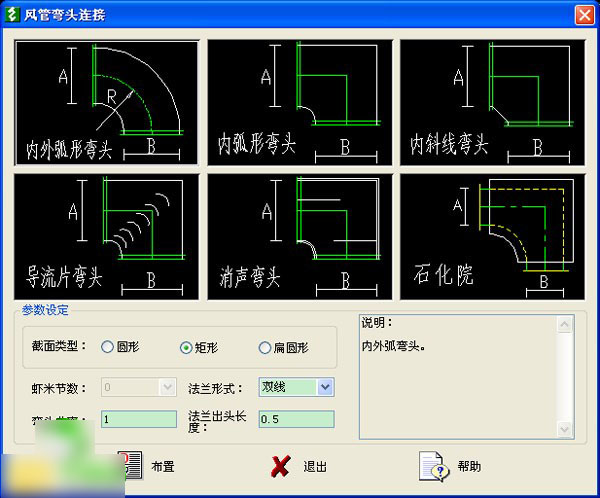The width and height of the screenshot is (600, 498).
Task: Click the 截面类型 label
Action: (59, 346)
